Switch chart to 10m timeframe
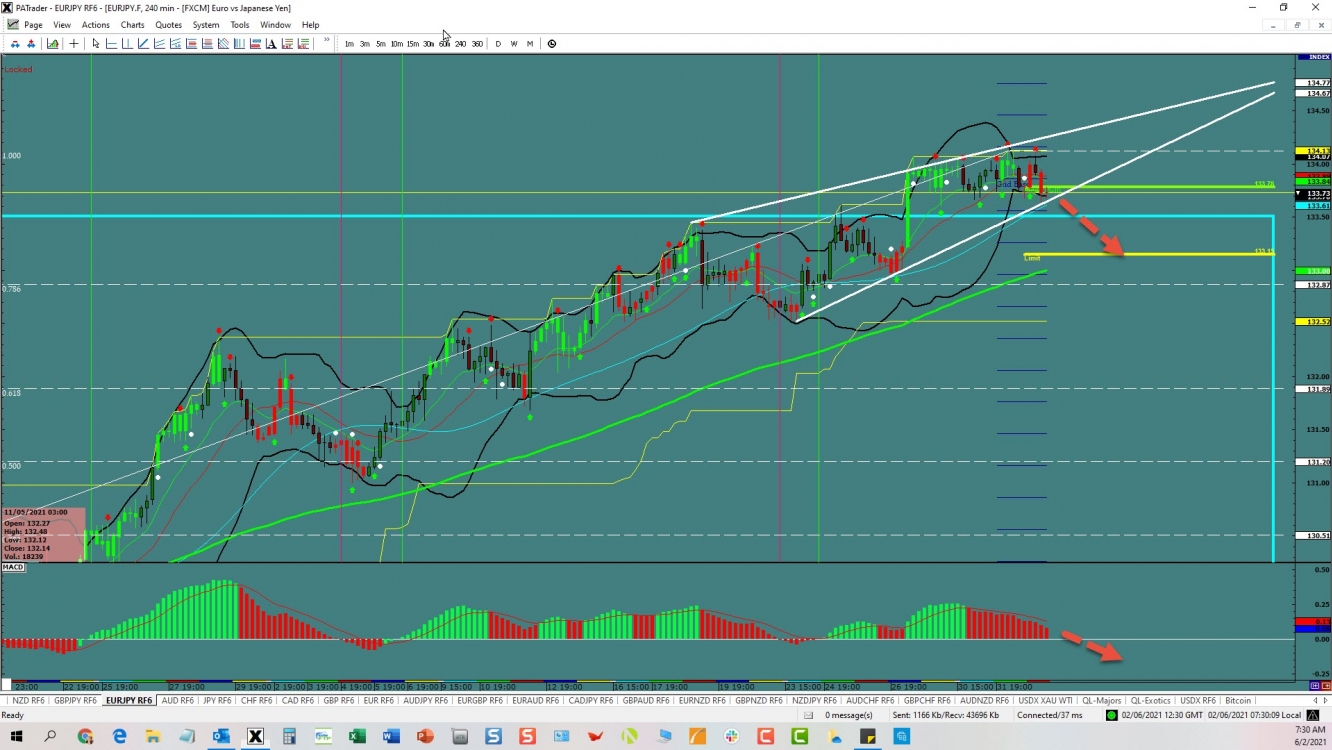The height and width of the screenshot is (750, 1332). [397, 44]
